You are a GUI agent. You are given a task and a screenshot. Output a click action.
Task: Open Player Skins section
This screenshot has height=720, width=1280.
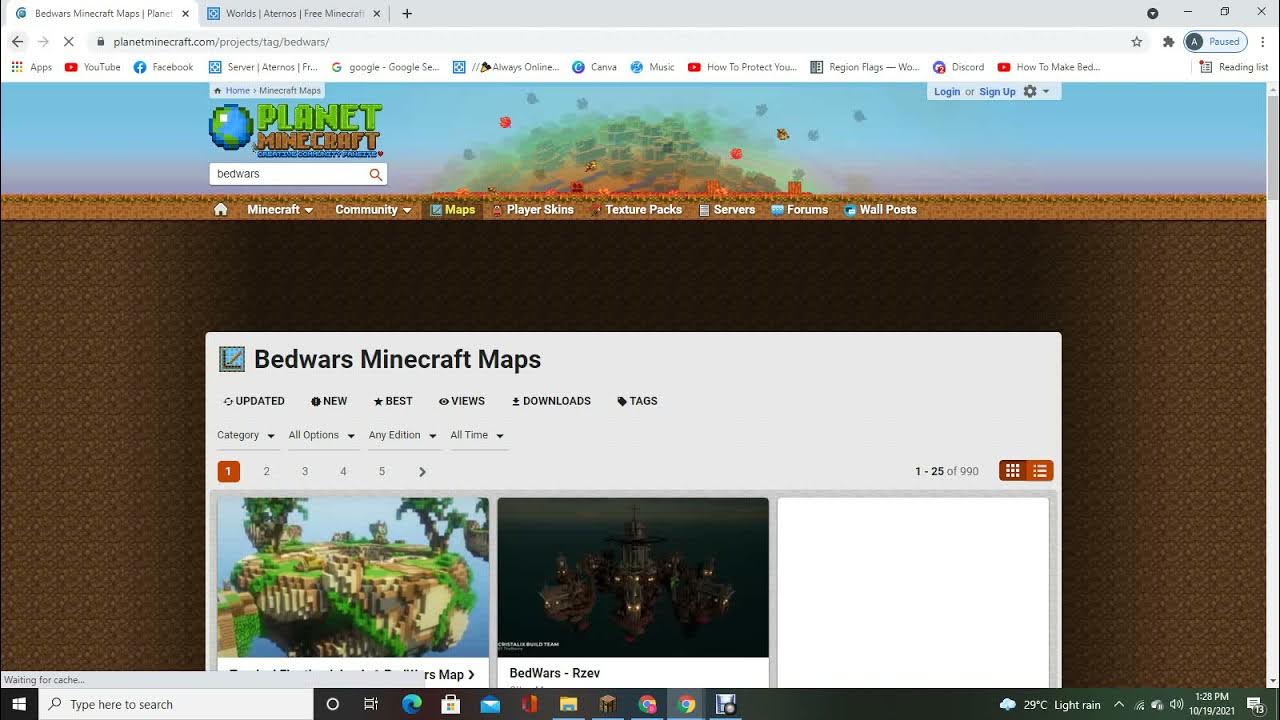pos(532,210)
